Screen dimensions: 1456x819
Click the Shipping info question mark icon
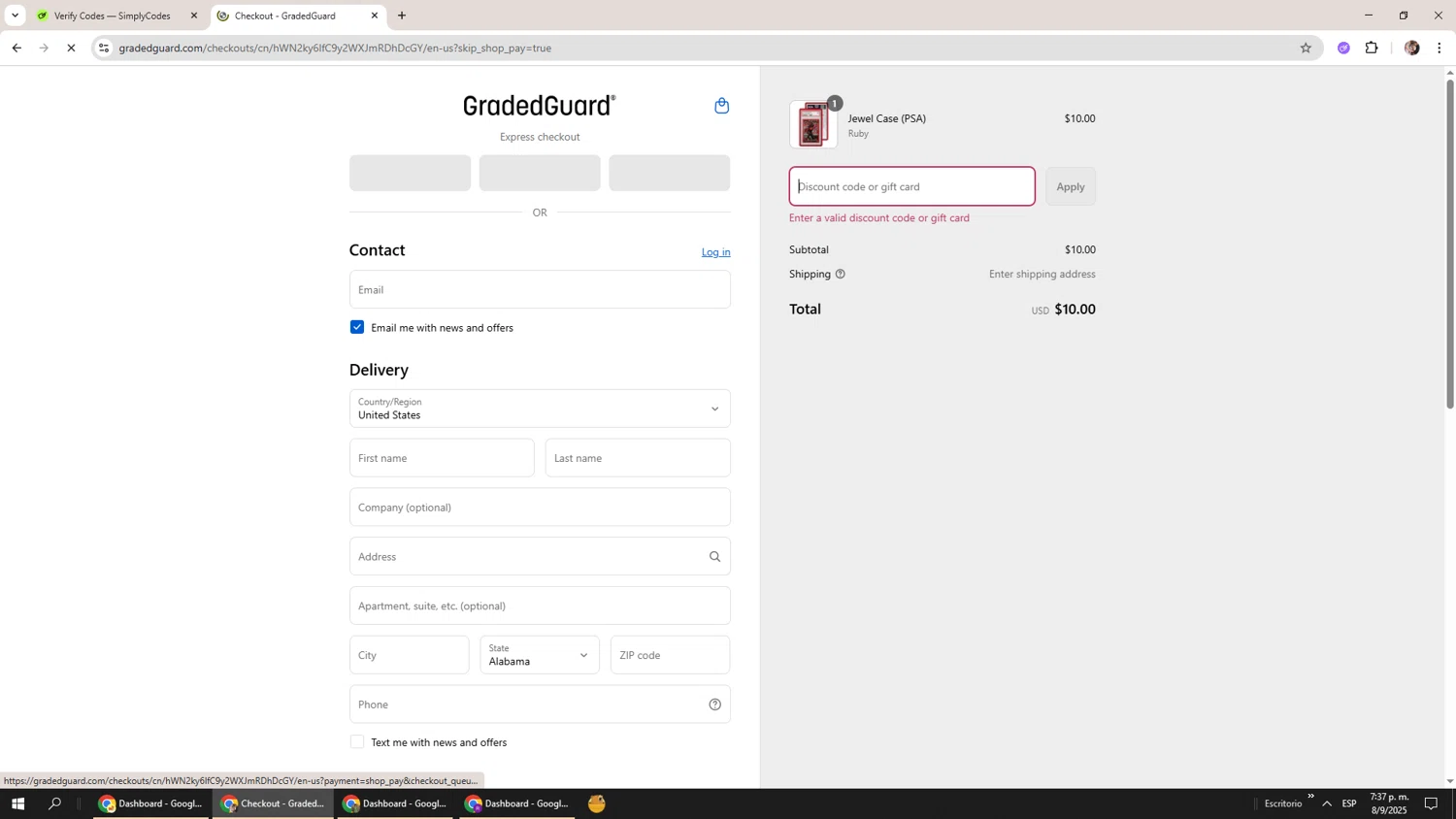pyautogui.click(x=841, y=274)
